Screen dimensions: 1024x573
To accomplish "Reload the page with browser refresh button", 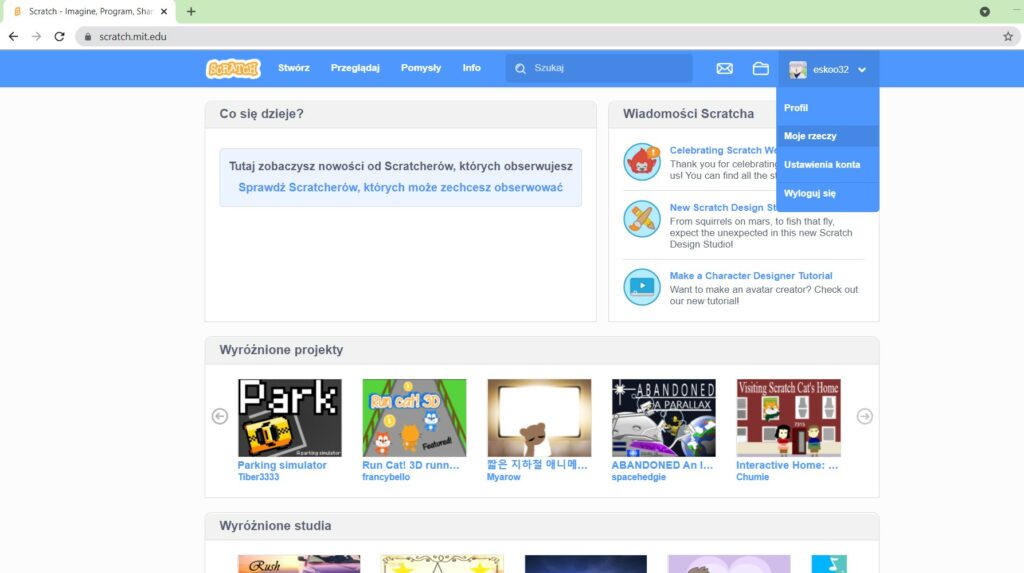I will click(x=59, y=36).
